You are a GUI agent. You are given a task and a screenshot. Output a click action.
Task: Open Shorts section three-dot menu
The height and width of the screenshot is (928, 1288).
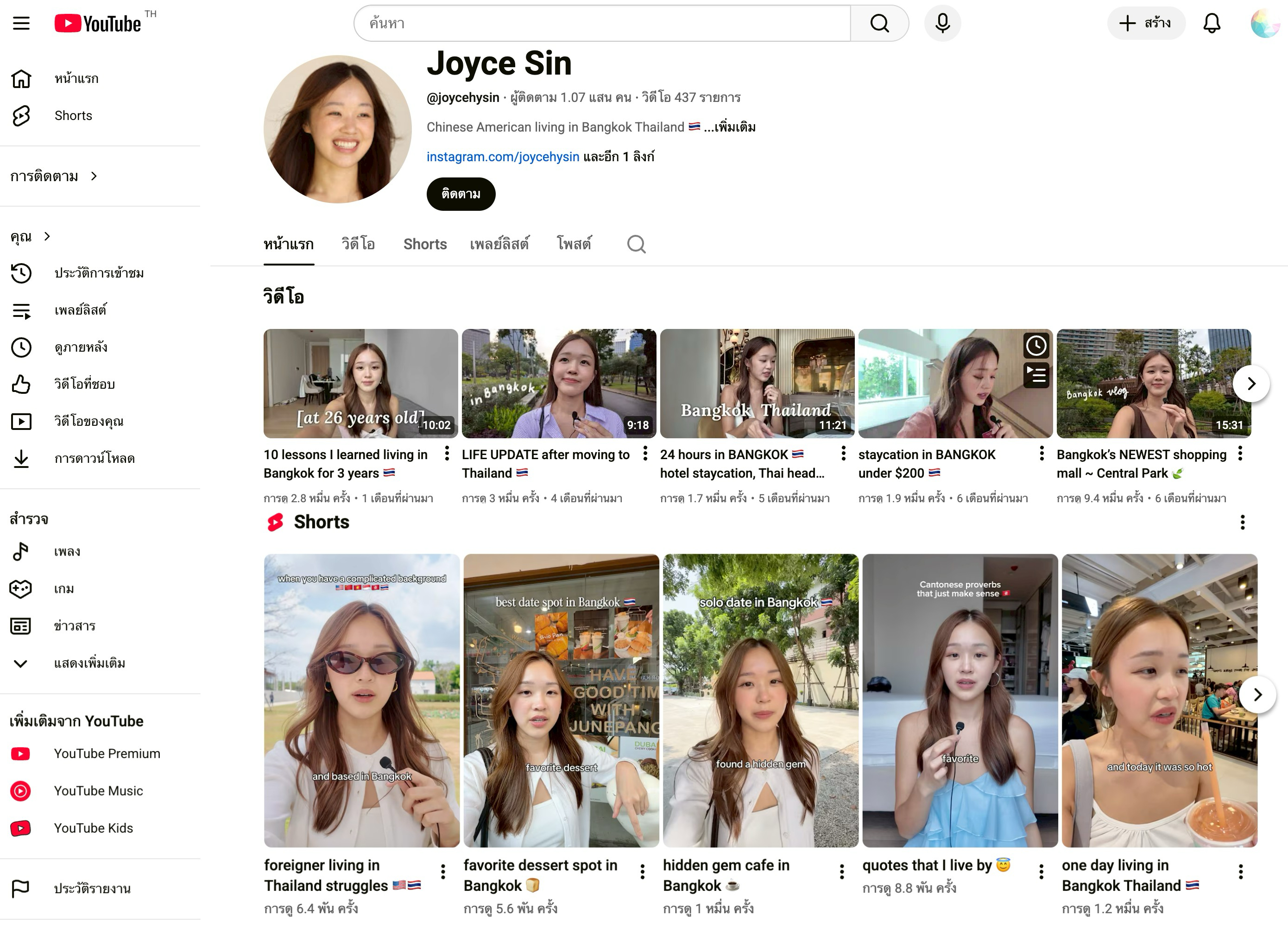[x=1242, y=523]
